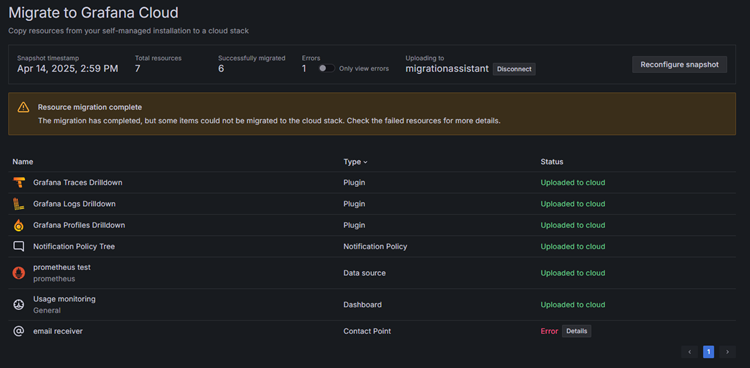
Task: Click the warning triangle icon in the alert banner
Action: point(23,107)
